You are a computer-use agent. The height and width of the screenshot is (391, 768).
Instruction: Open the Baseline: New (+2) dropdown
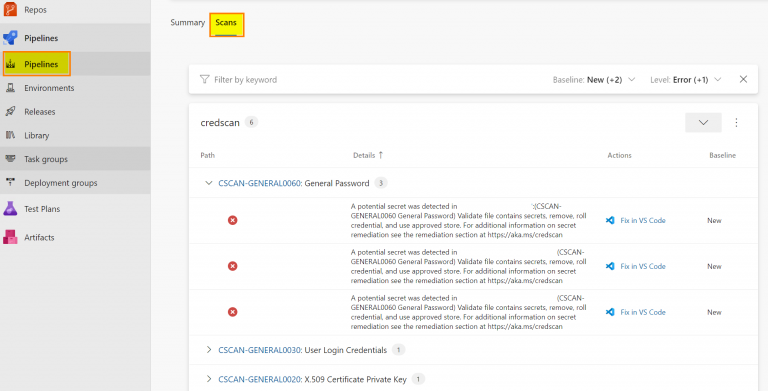594,79
